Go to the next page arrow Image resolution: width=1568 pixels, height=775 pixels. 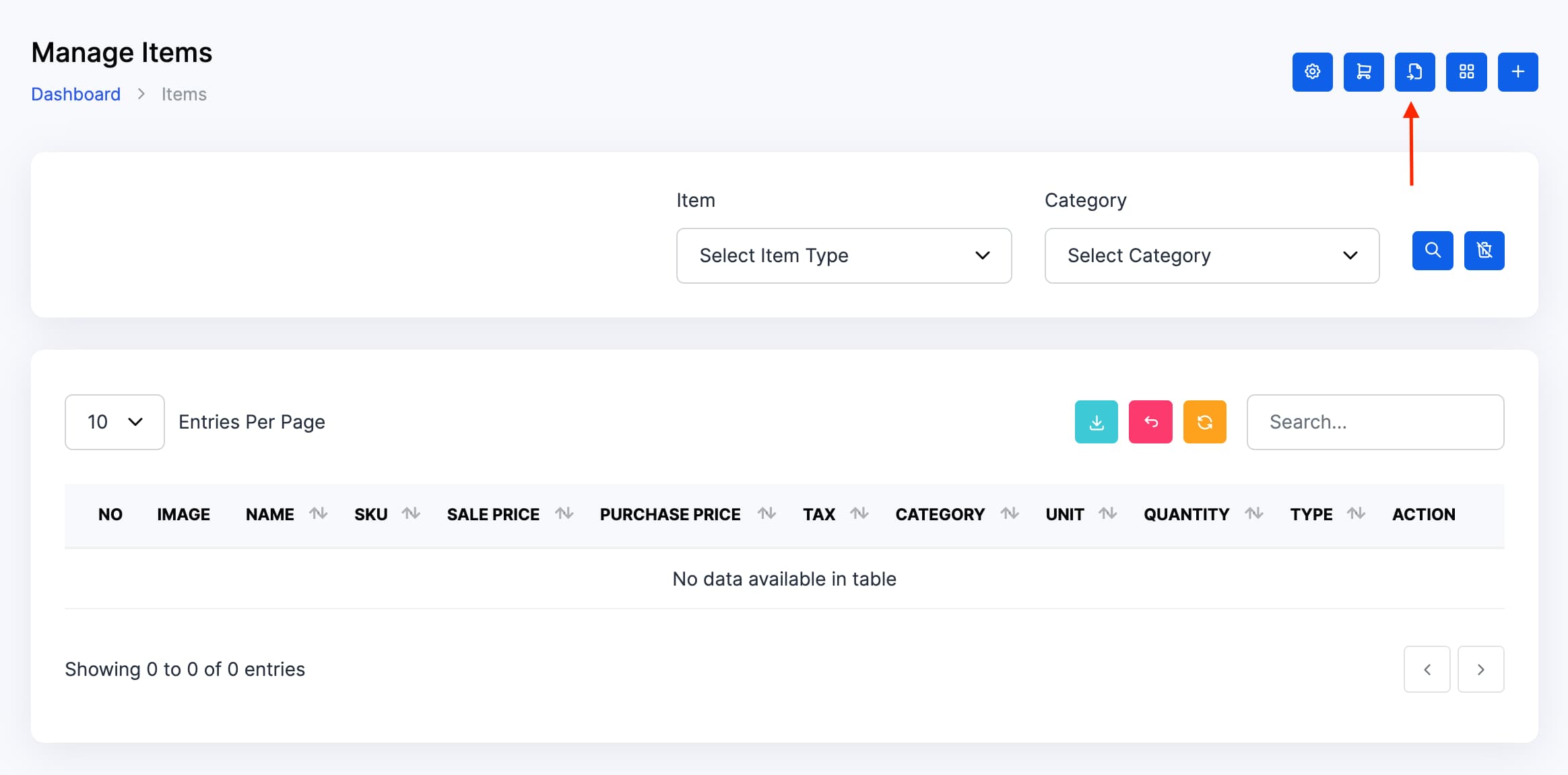pyautogui.click(x=1480, y=669)
